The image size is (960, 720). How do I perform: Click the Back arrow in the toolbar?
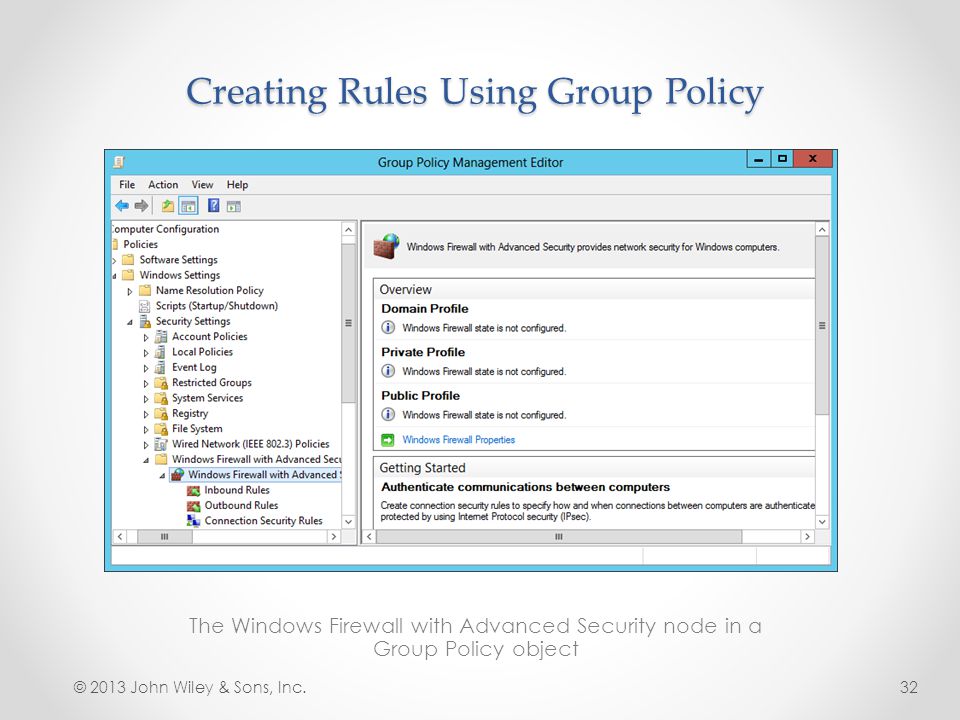(122, 206)
